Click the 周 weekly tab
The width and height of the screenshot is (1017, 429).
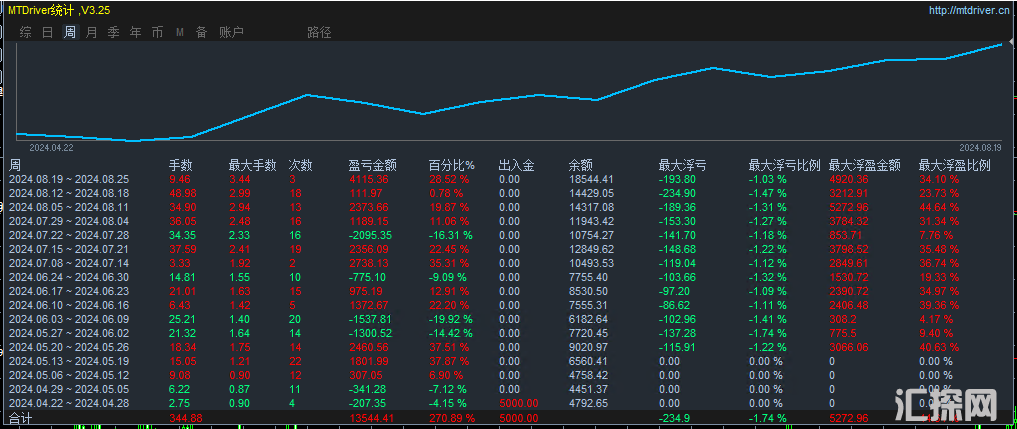69,32
